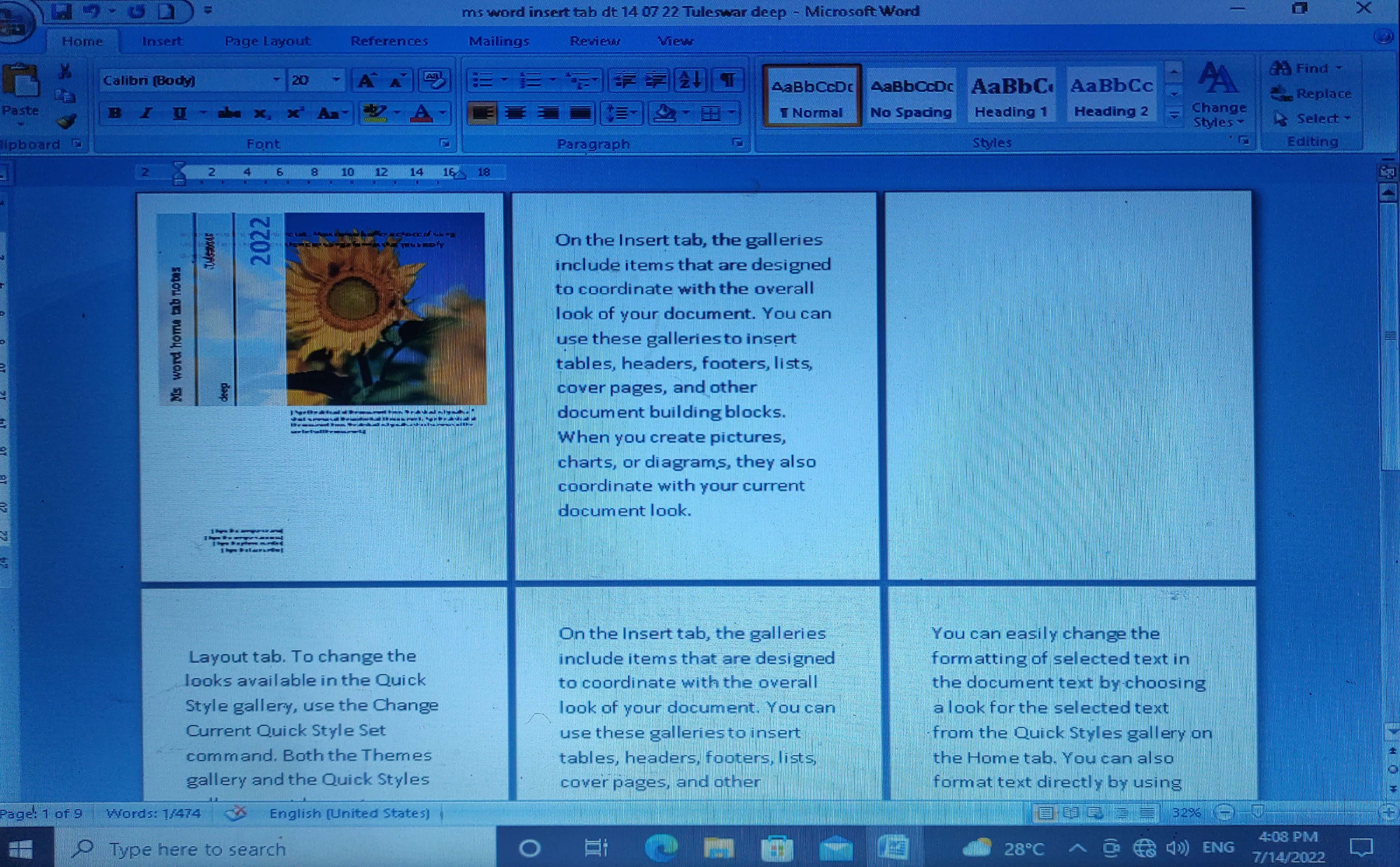The height and width of the screenshot is (867, 1400).
Task: Click the Center alignment icon
Action: (x=515, y=113)
